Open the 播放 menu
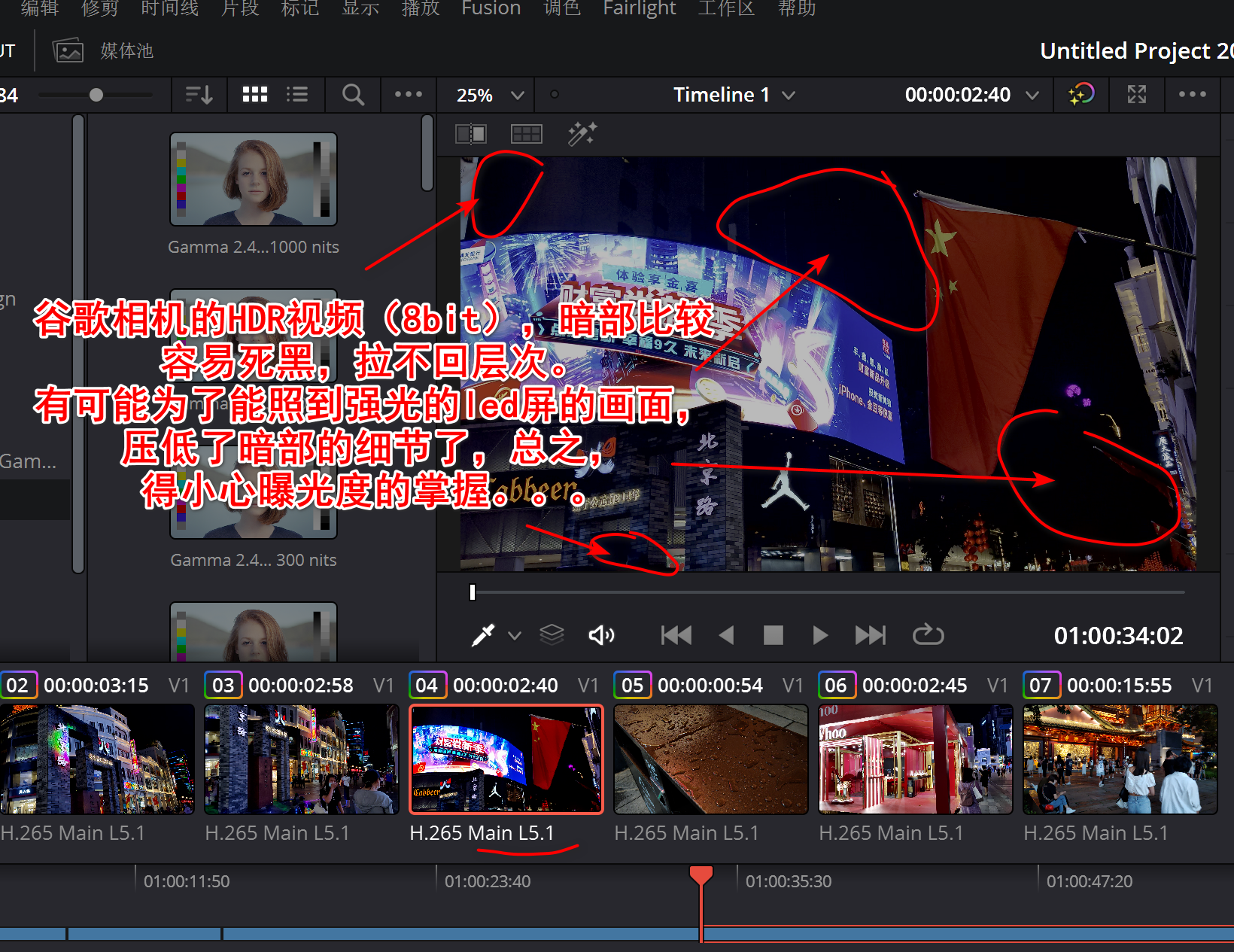 421,8
